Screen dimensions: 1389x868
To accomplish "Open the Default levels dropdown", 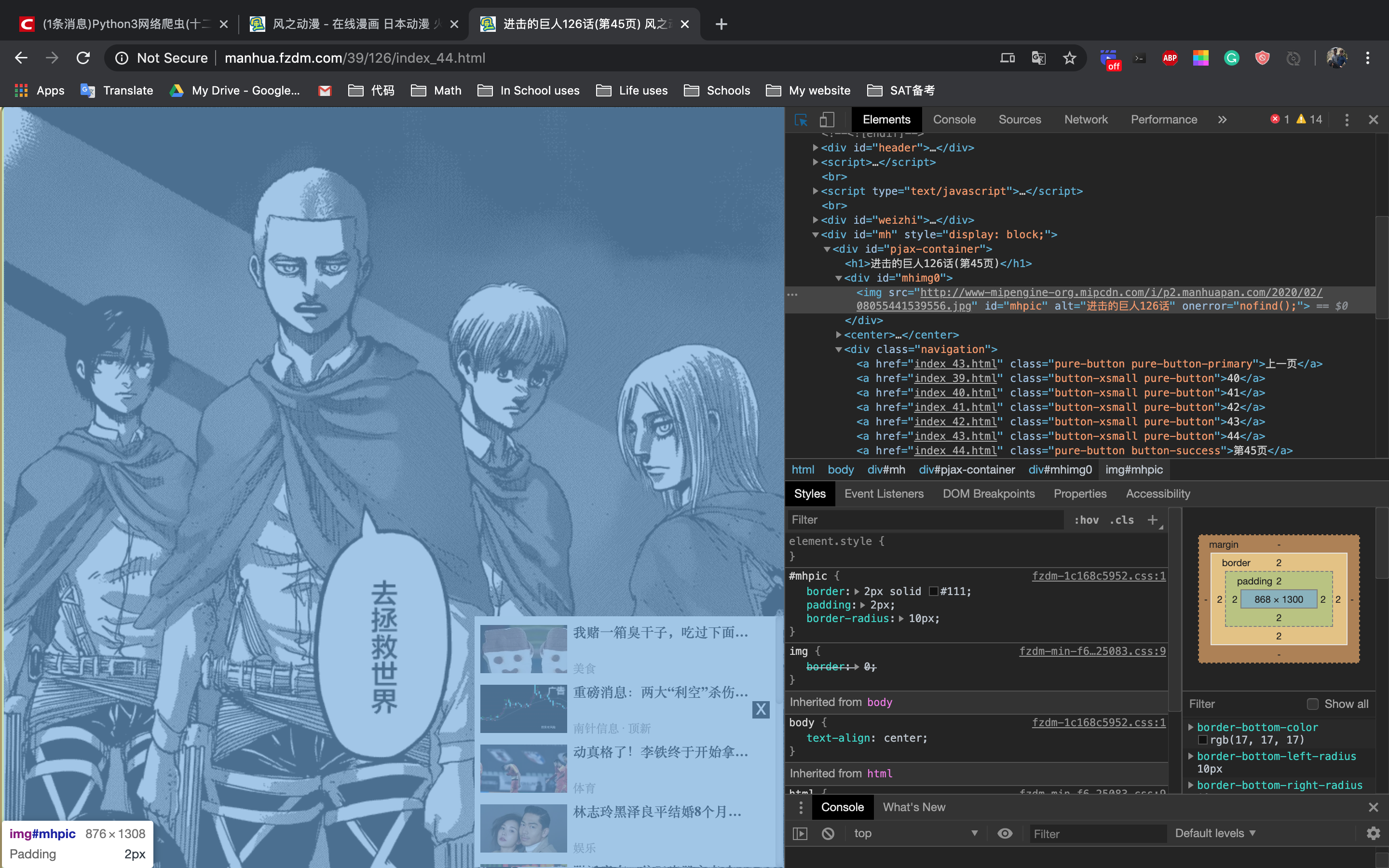I will click(x=1215, y=834).
